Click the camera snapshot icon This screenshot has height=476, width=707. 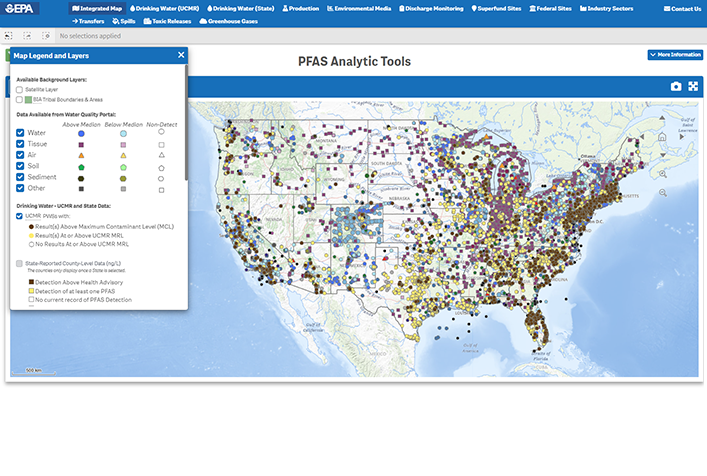click(x=676, y=87)
